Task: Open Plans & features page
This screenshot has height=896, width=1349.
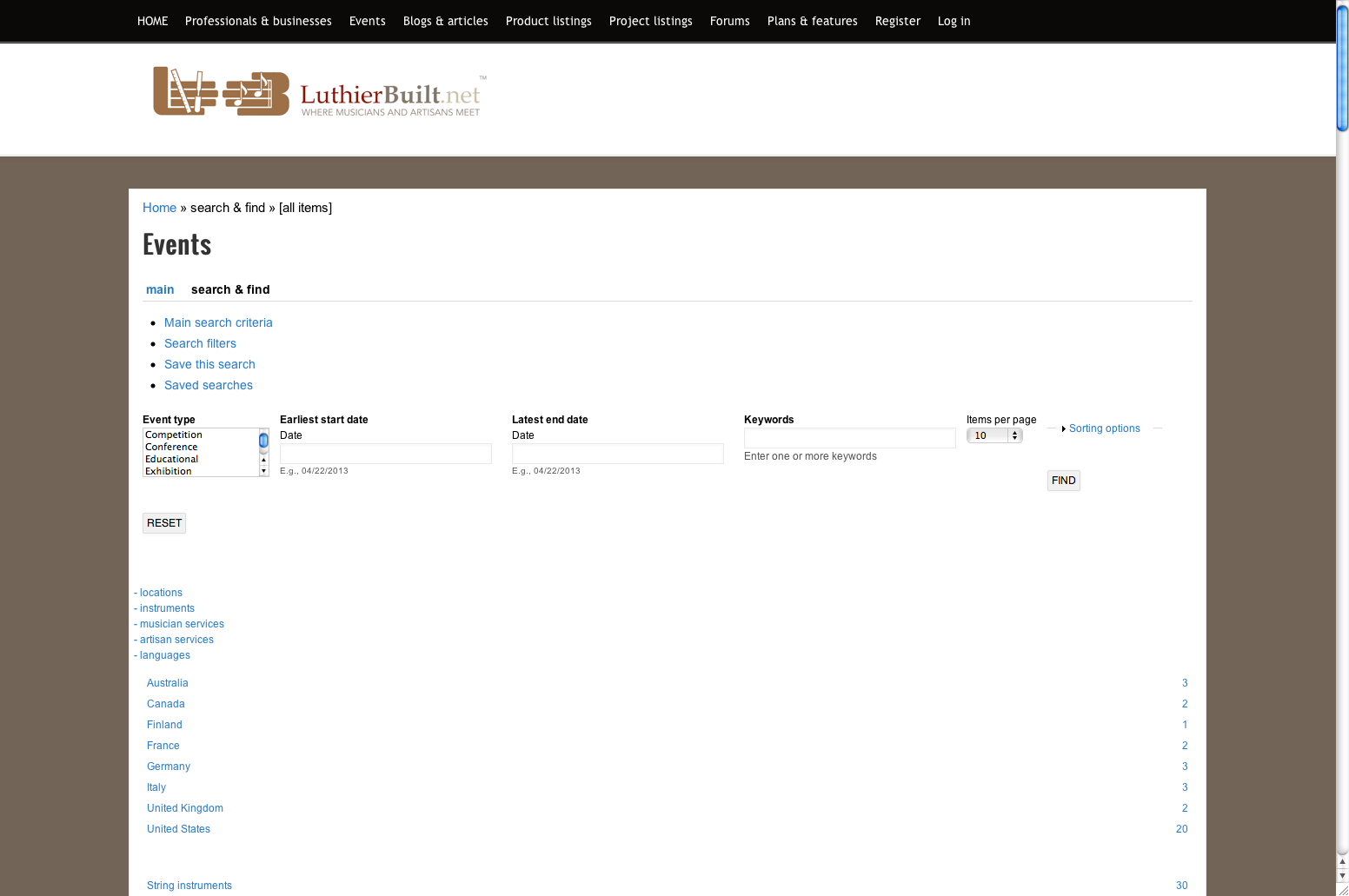Action: pyautogui.click(x=812, y=21)
